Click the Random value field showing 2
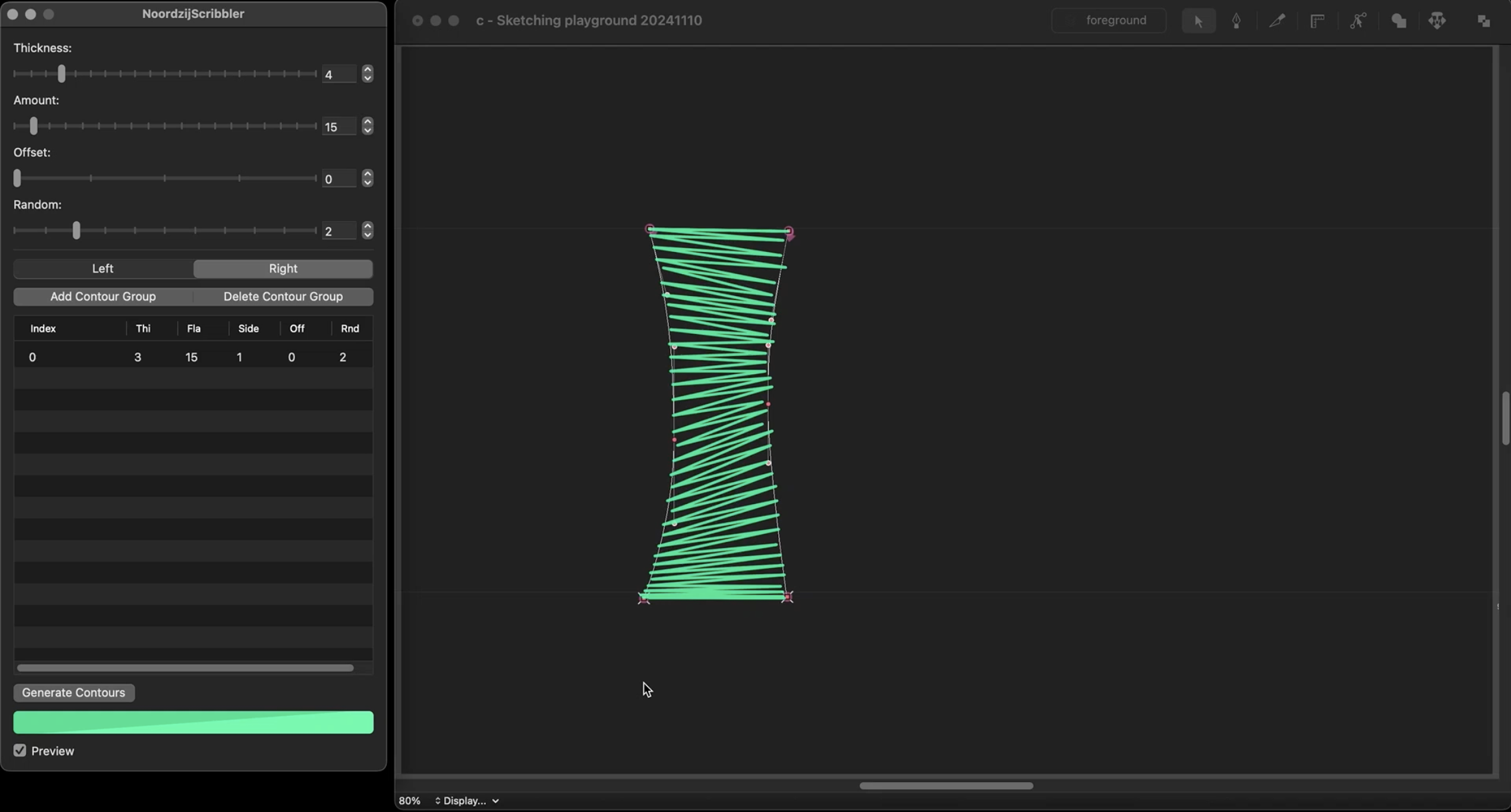 click(x=339, y=231)
